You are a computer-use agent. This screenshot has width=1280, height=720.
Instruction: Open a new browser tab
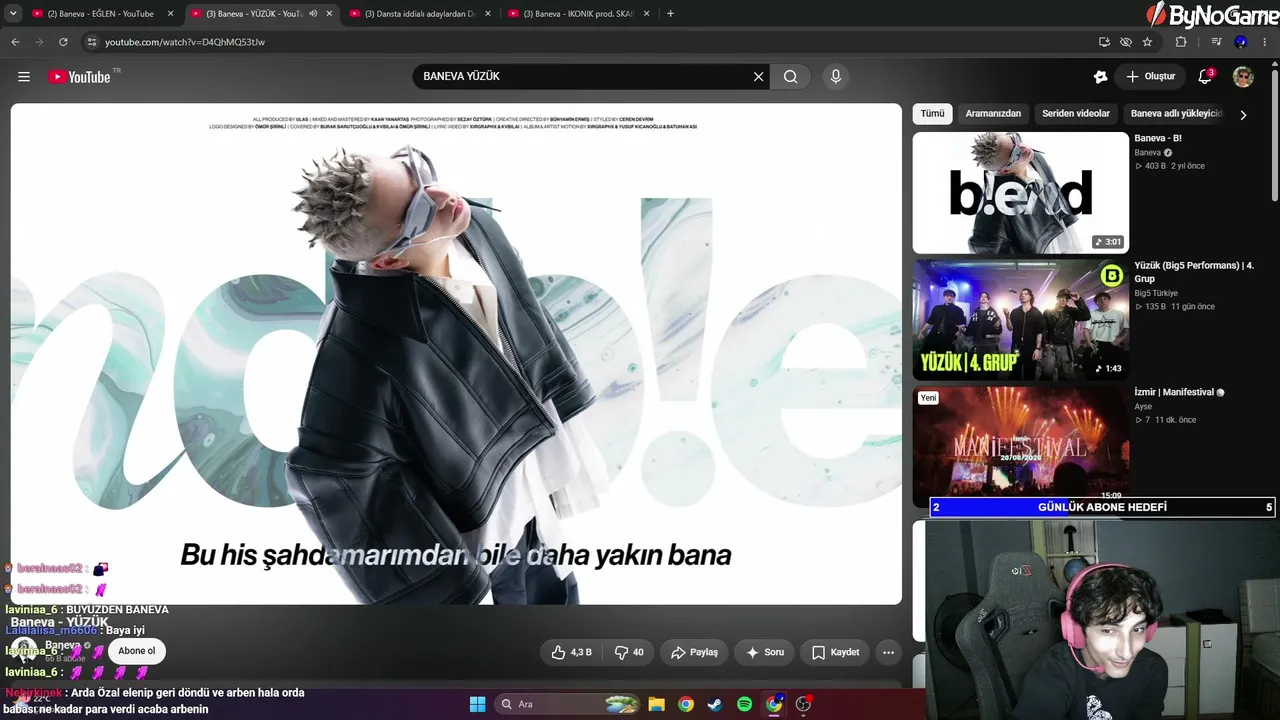(x=670, y=14)
